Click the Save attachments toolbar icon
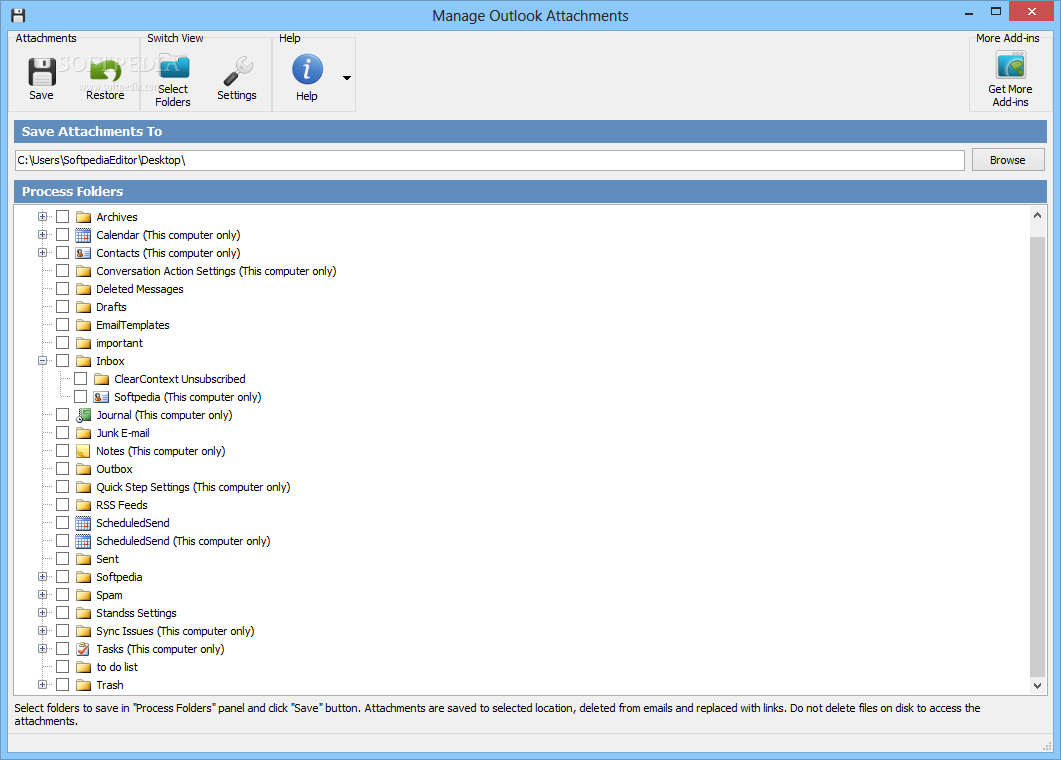This screenshot has width=1061, height=760. click(x=41, y=72)
